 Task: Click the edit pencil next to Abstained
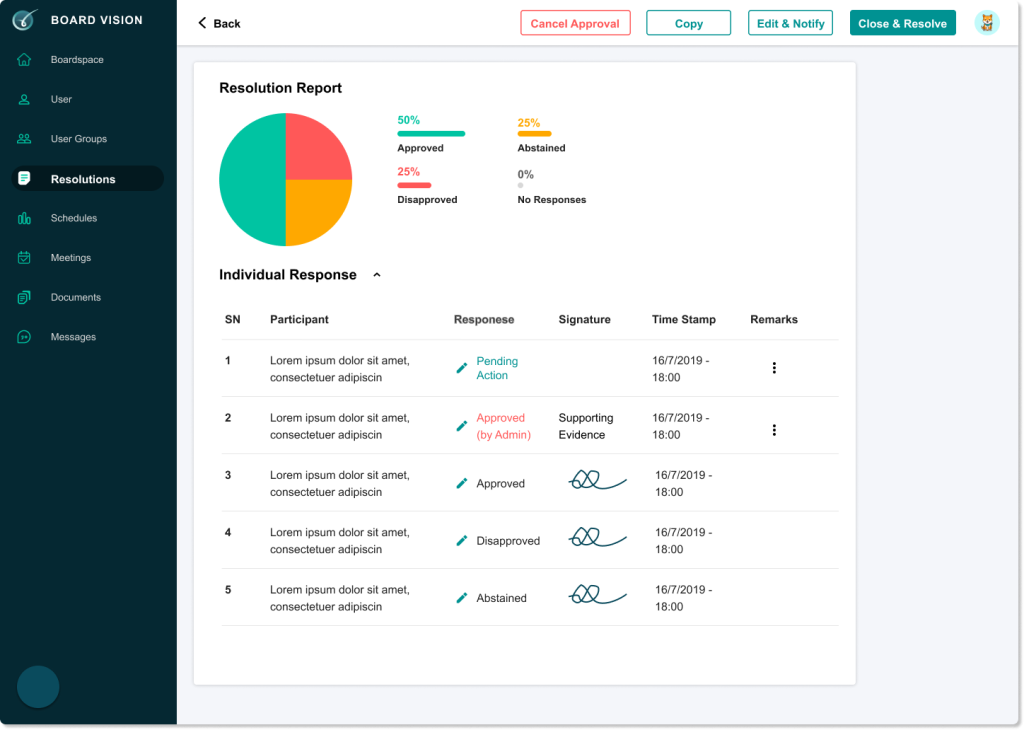click(x=461, y=598)
